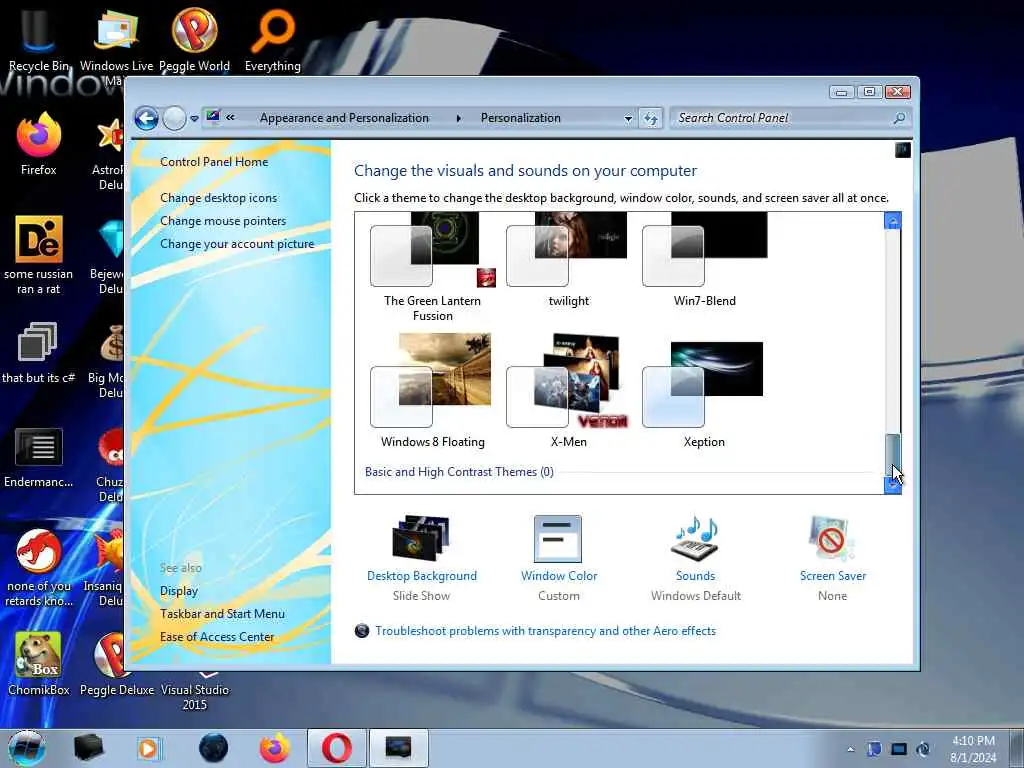Open media player taskbar icon
This screenshot has width=1024, height=768.
click(148, 748)
